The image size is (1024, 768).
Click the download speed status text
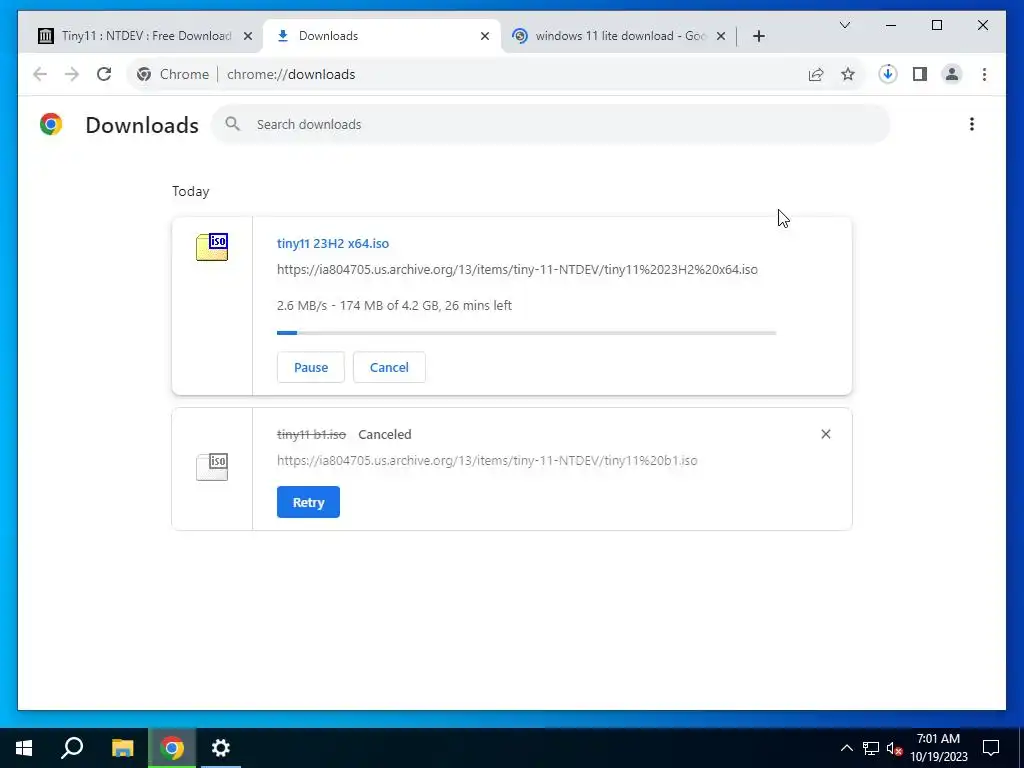(394, 306)
